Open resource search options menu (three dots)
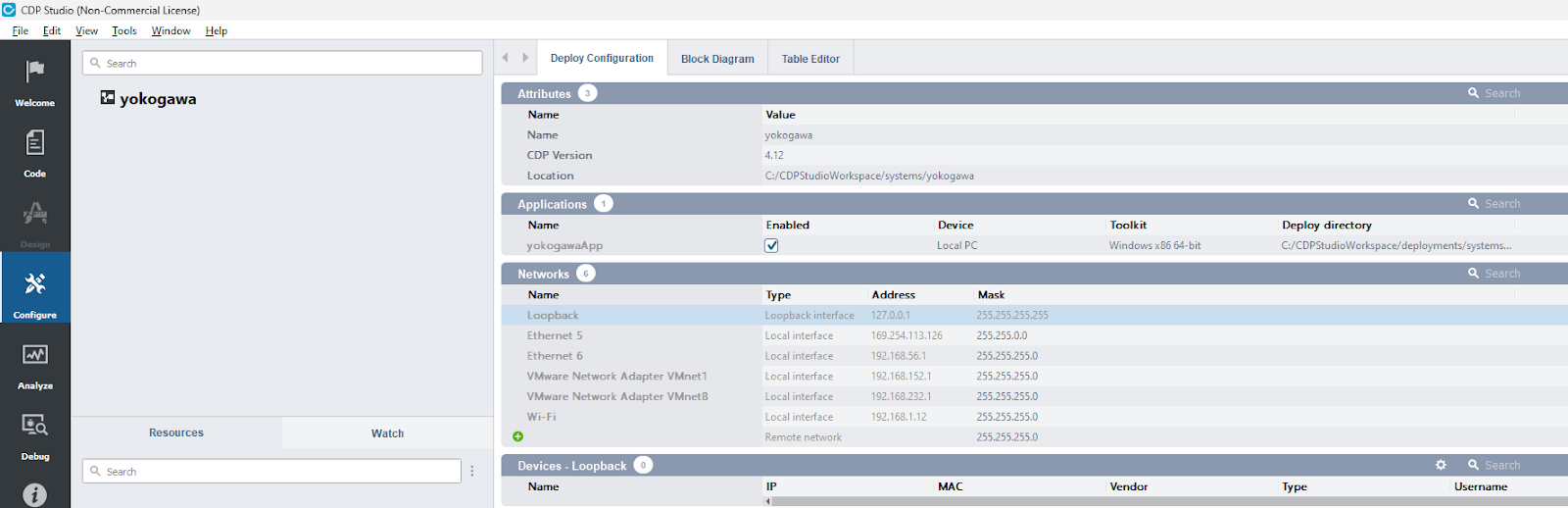 click(472, 472)
